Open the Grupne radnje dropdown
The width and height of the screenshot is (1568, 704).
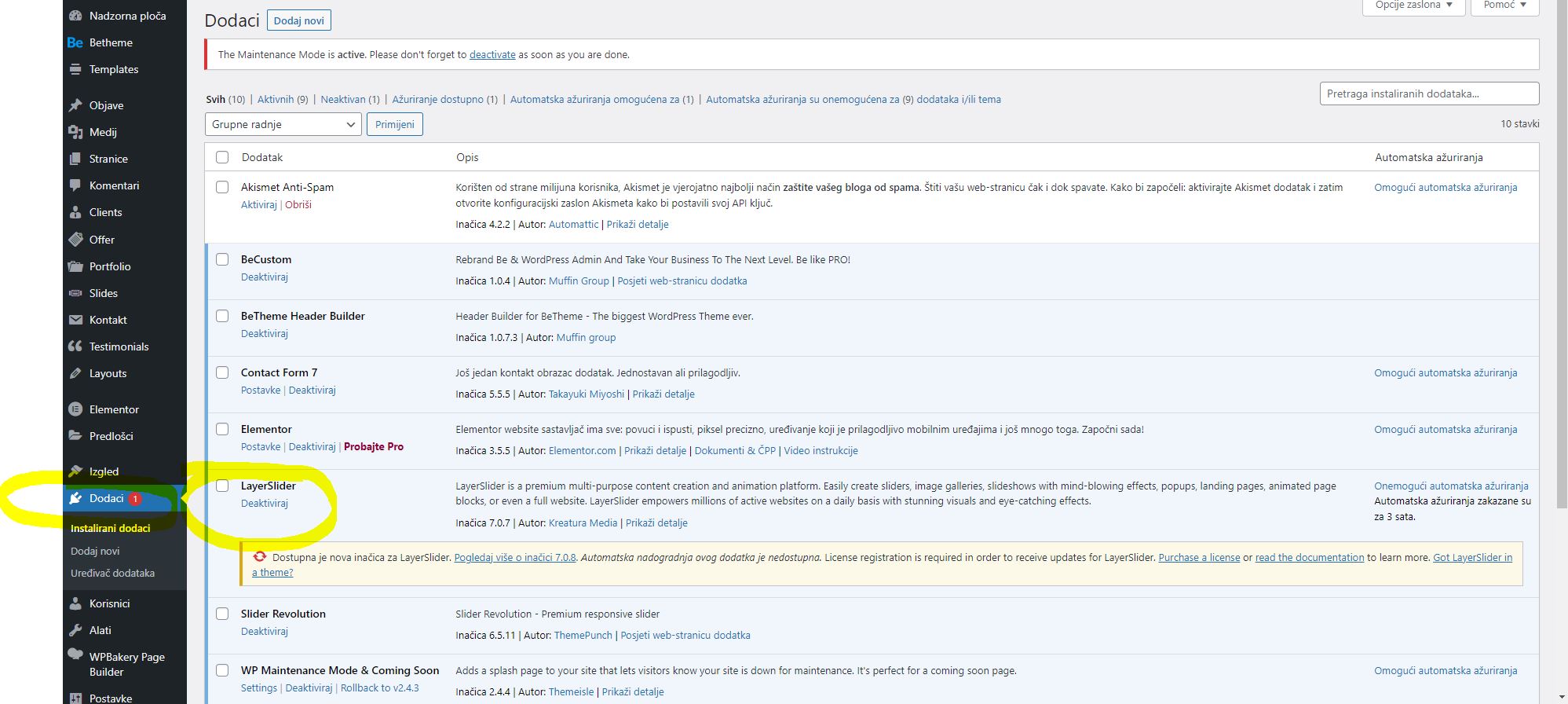pyautogui.click(x=283, y=124)
